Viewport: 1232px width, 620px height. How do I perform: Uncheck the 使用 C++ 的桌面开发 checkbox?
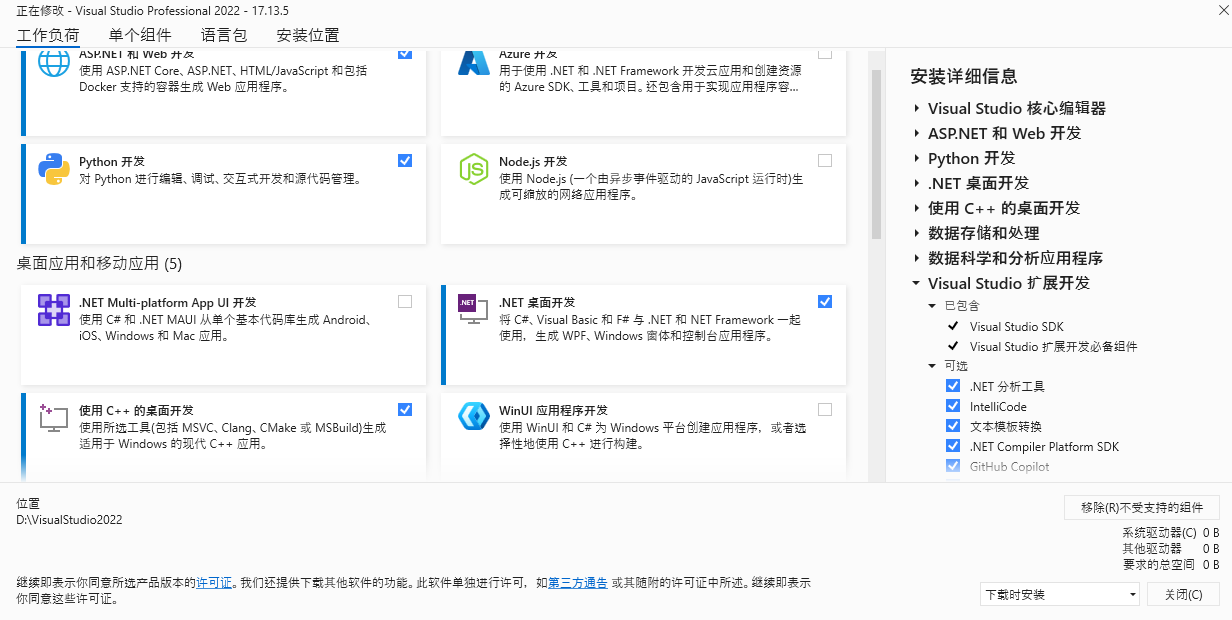(x=405, y=409)
